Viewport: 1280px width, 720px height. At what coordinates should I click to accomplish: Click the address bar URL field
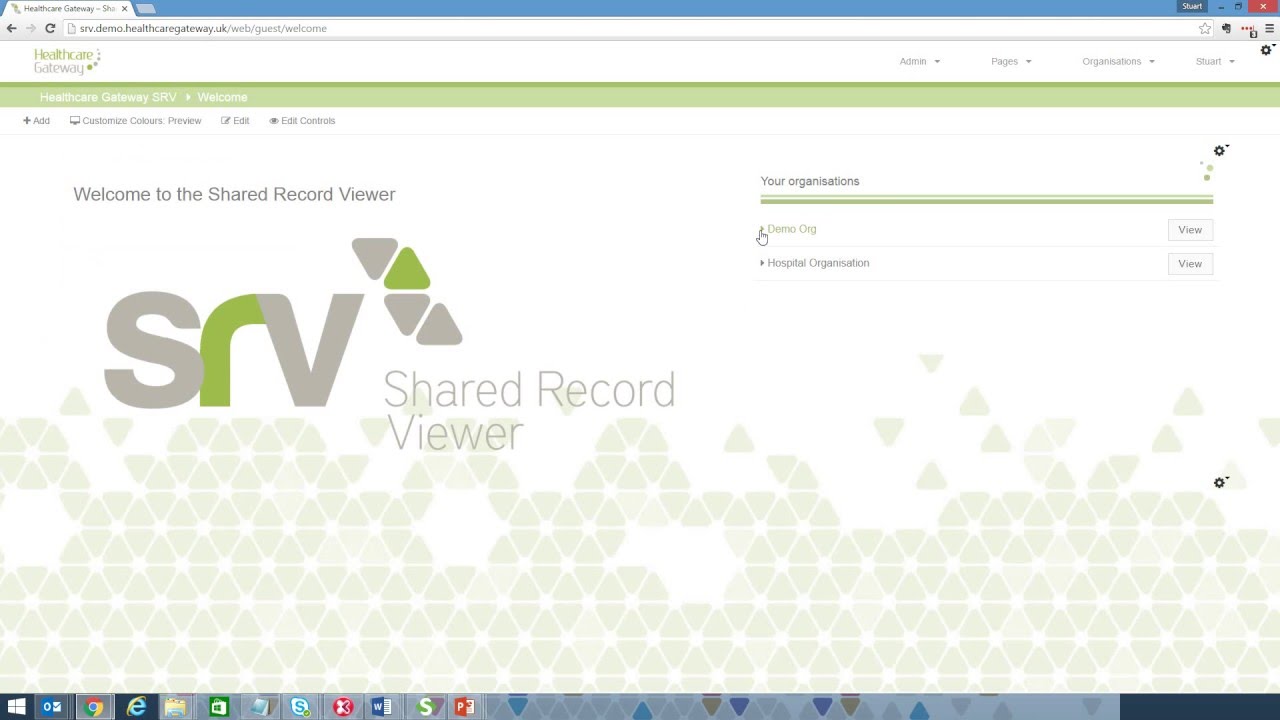pyautogui.click(x=630, y=29)
